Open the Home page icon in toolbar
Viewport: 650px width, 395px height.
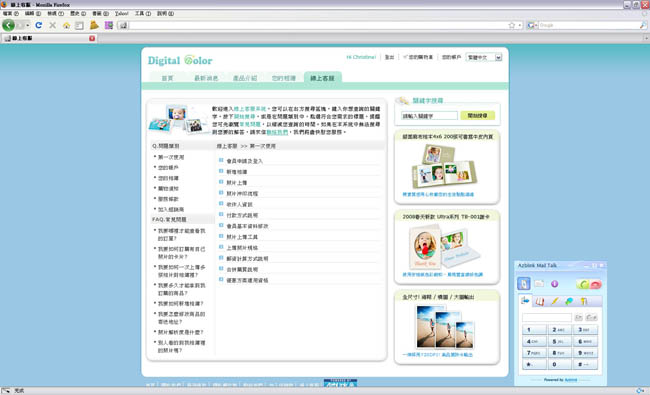pos(66,26)
